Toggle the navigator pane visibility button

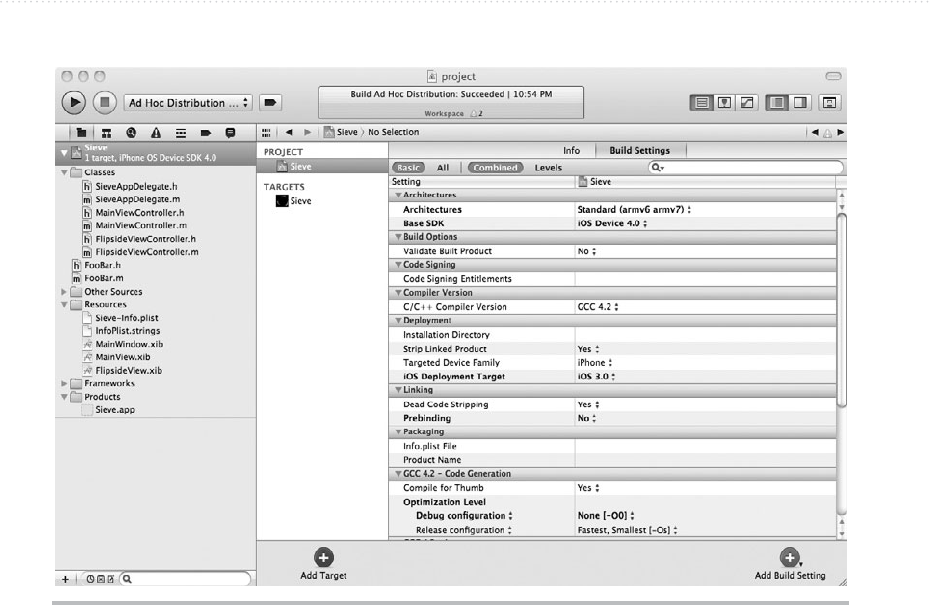click(x=777, y=103)
